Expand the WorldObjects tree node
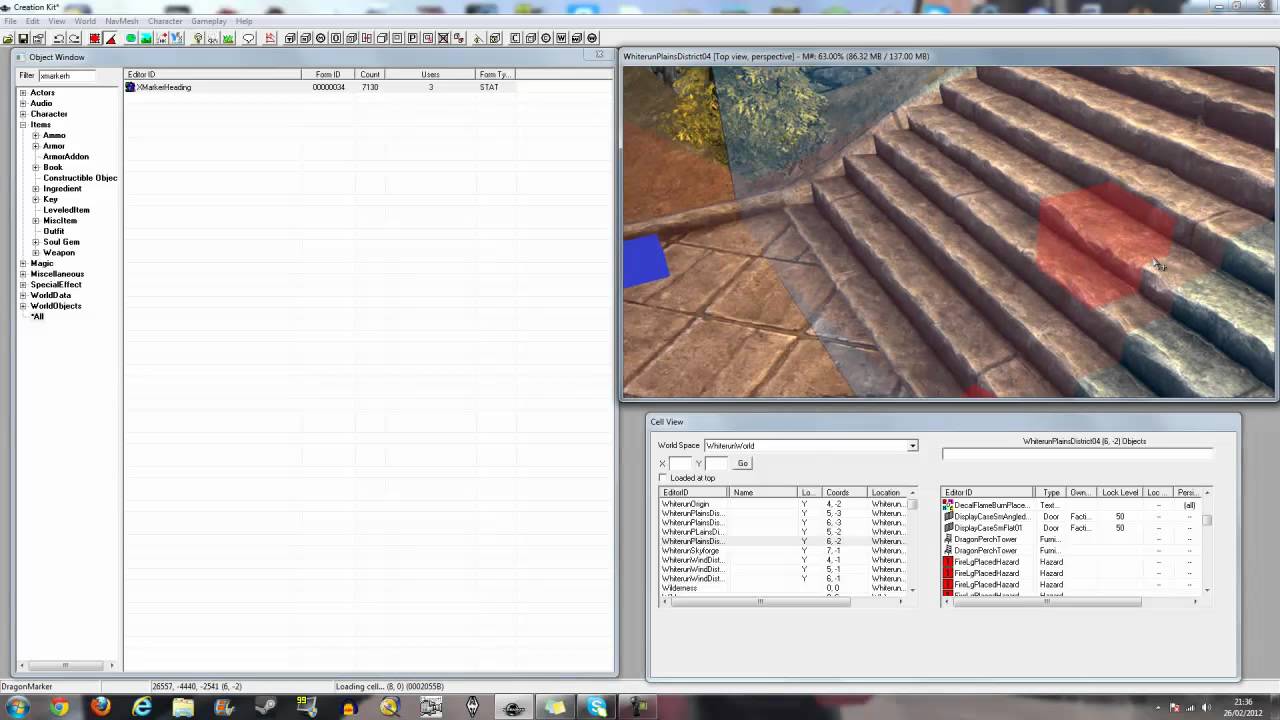Viewport: 1280px width, 720px height. [23, 306]
